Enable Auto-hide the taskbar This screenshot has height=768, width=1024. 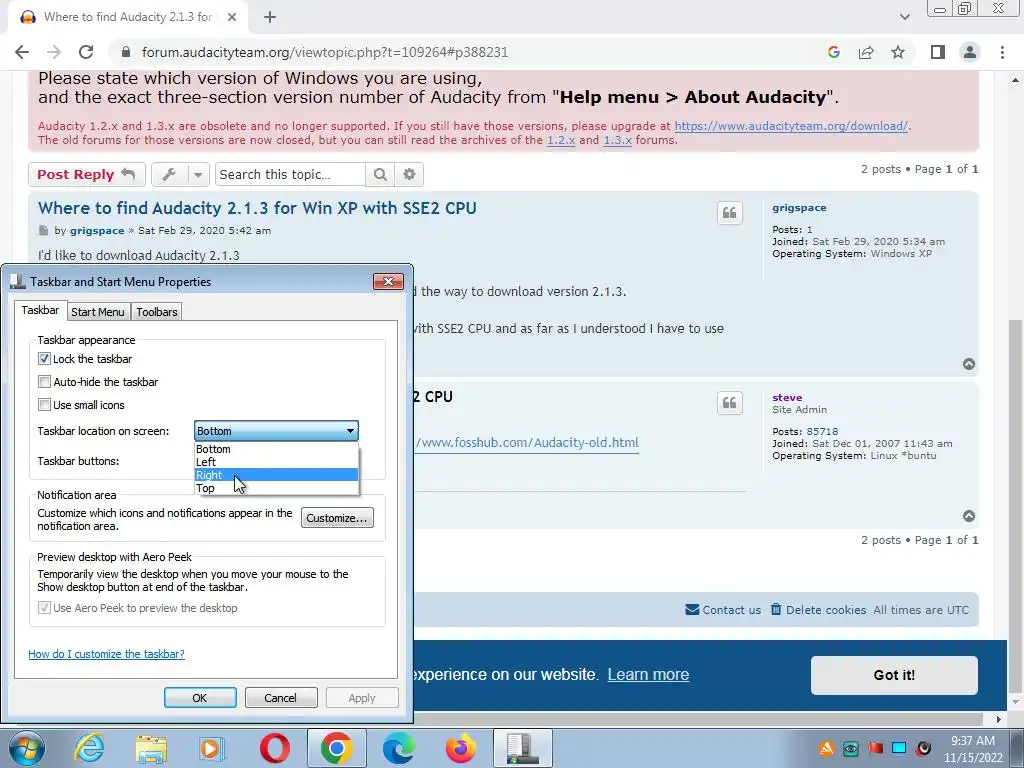[x=44, y=381]
